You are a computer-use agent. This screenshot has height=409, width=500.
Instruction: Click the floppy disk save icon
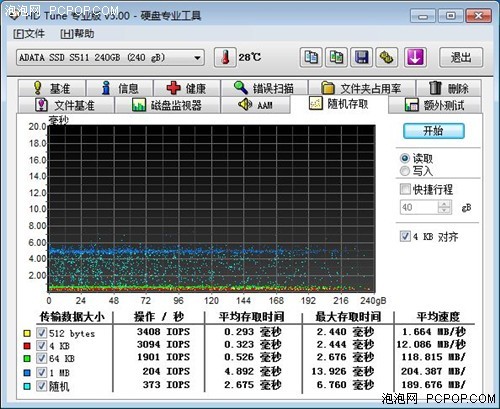(x=362, y=57)
